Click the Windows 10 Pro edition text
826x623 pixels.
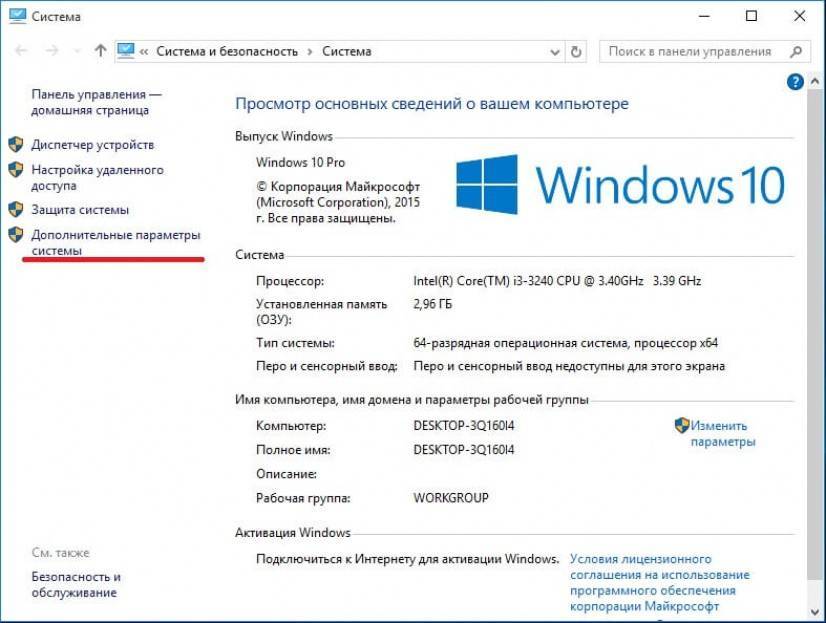[300, 162]
